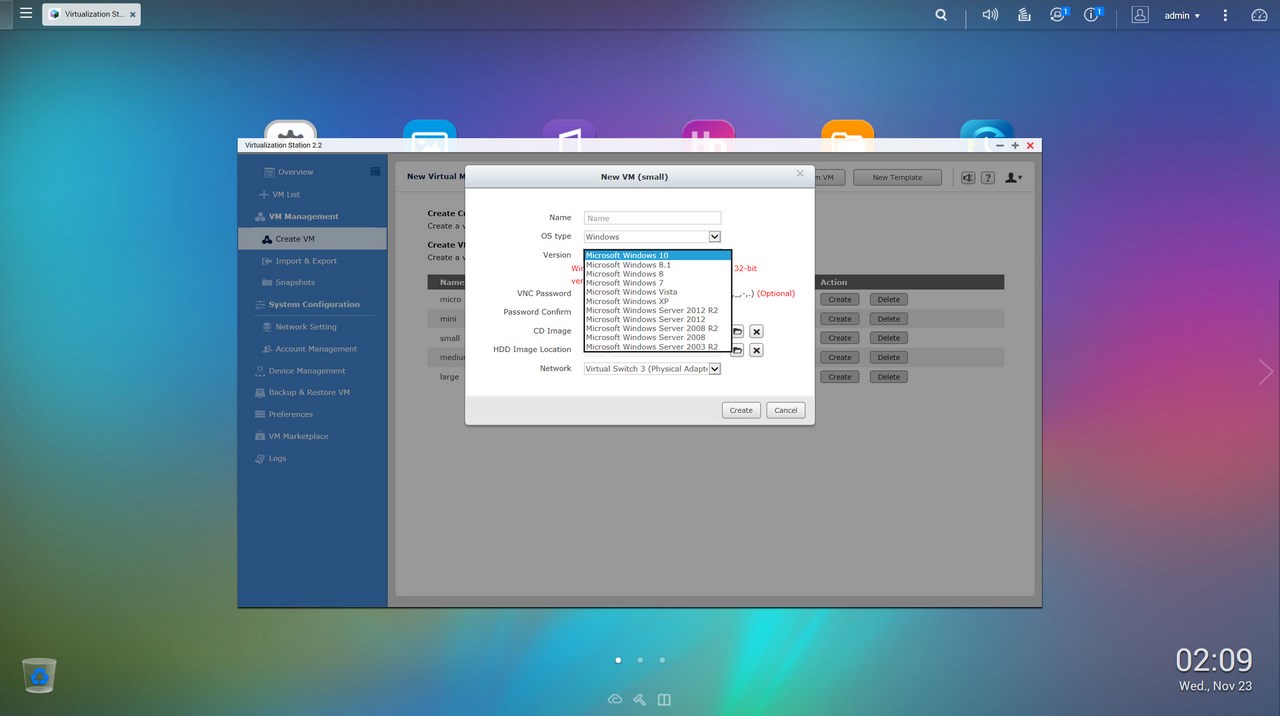1280x716 pixels.
Task: Open the user account icon in Virtualization Station
Action: click(1013, 178)
